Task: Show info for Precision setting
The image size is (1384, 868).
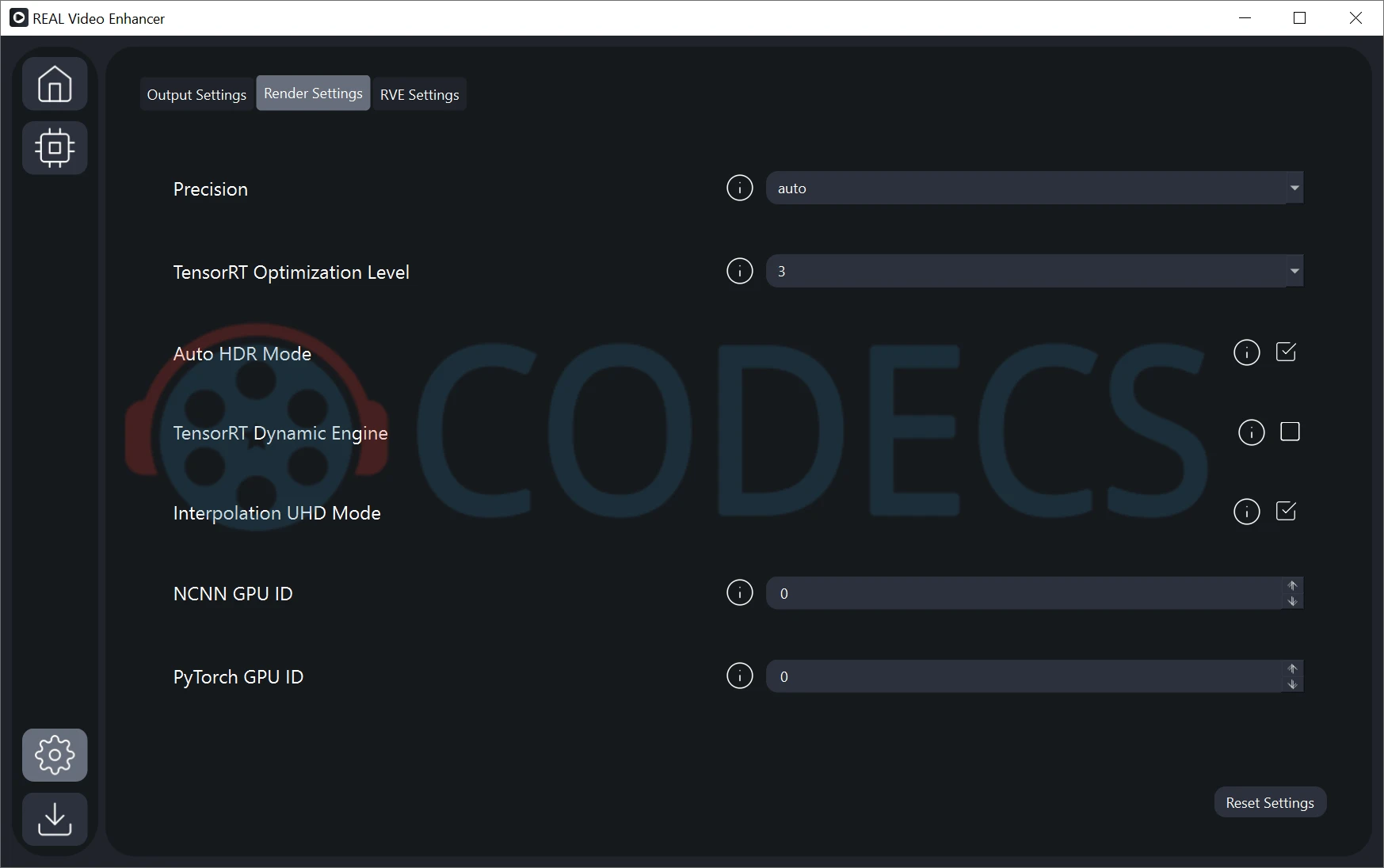Action: click(739, 188)
